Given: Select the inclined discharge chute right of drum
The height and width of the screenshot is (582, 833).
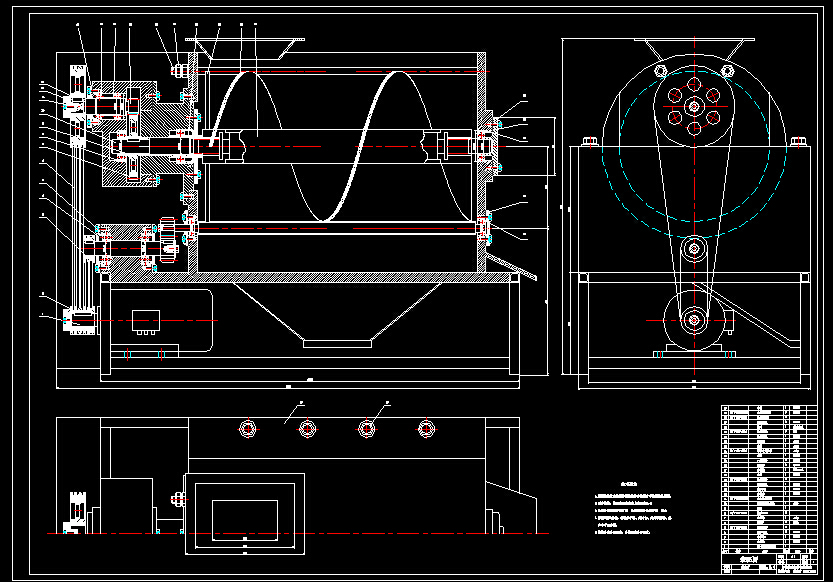Looking at the screenshot, I should tap(512, 267).
